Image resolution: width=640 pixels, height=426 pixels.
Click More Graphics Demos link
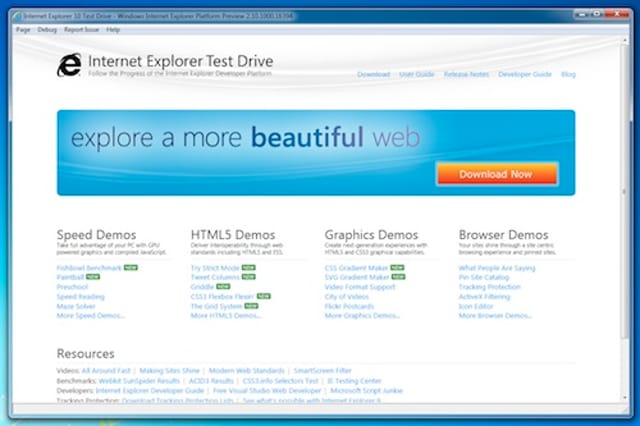click(362, 316)
